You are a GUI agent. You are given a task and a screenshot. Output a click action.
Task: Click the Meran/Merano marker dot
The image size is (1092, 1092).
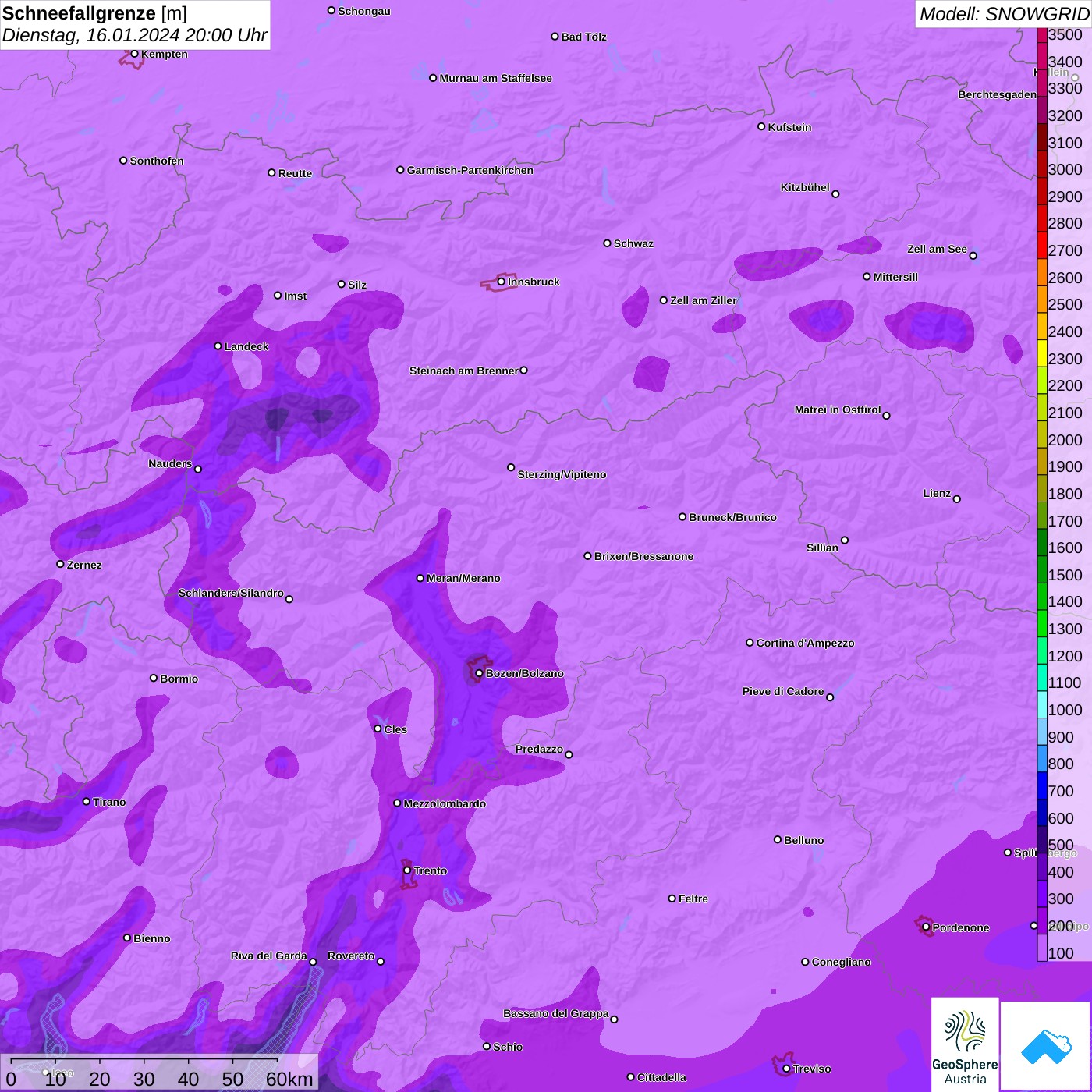pos(420,578)
